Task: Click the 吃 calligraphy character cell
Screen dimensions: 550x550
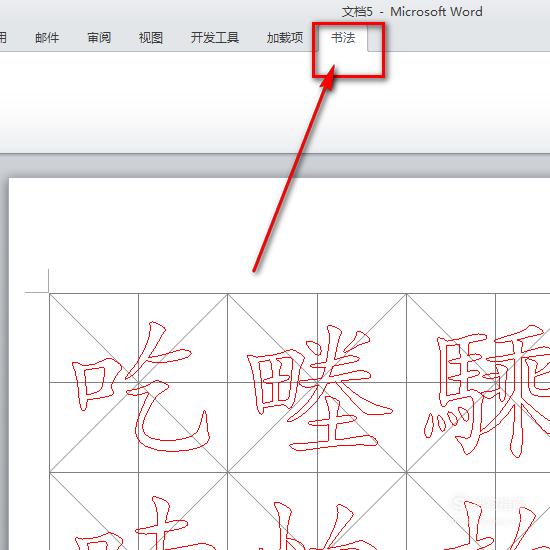Action: 139,383
